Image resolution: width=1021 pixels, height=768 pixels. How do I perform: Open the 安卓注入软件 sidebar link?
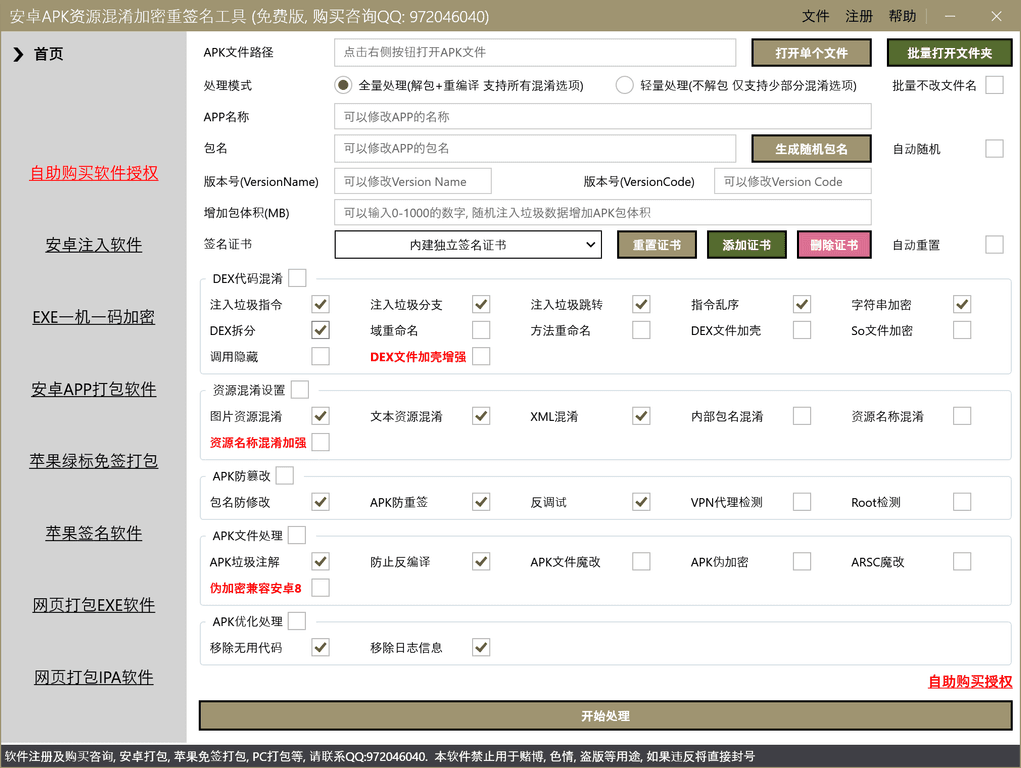point(94,245)
